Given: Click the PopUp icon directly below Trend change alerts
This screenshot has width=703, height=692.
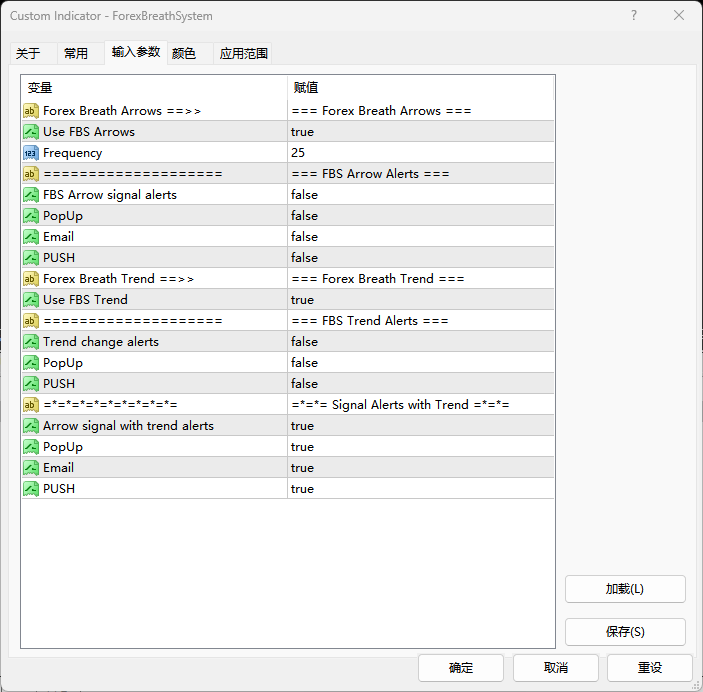Looking at the screenshot, I should pos(30,363).
